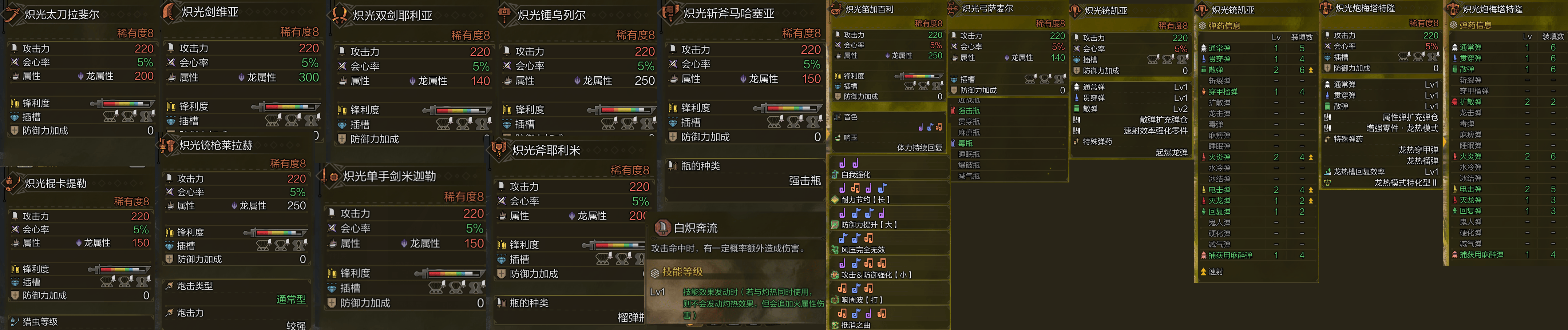The image size is (1568, 330).
Task: Select the bow icon next to 炽光弓萨麦尔
Action: [953, 8]
